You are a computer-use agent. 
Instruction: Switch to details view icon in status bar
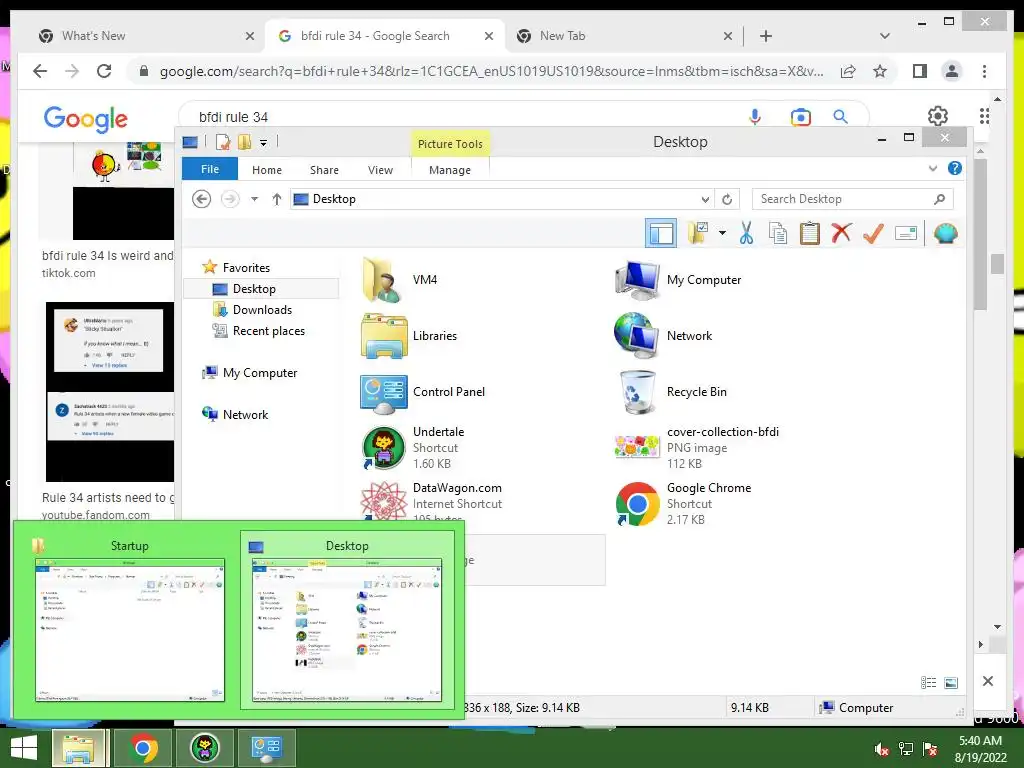[x=929, y=682]
